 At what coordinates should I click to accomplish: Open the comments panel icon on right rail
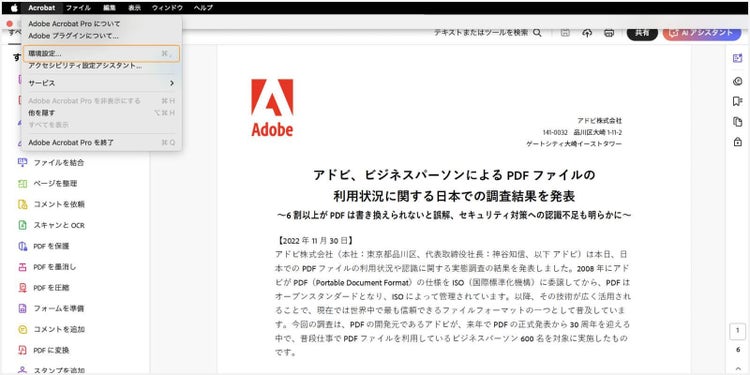click(x=737, y=81)
